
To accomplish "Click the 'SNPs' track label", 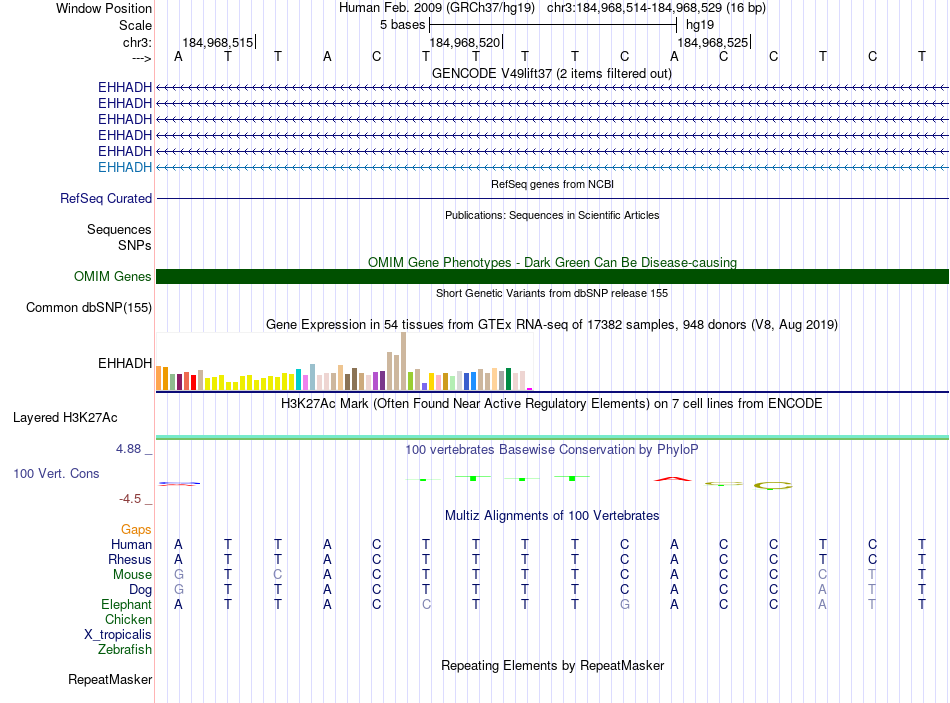I will (x=135, y=245).
